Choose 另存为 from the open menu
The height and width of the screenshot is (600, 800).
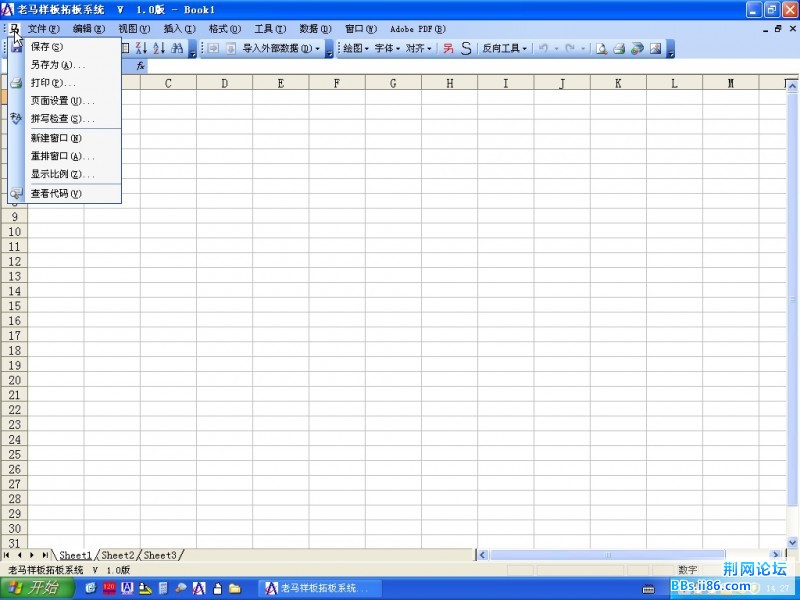point(58,65)
